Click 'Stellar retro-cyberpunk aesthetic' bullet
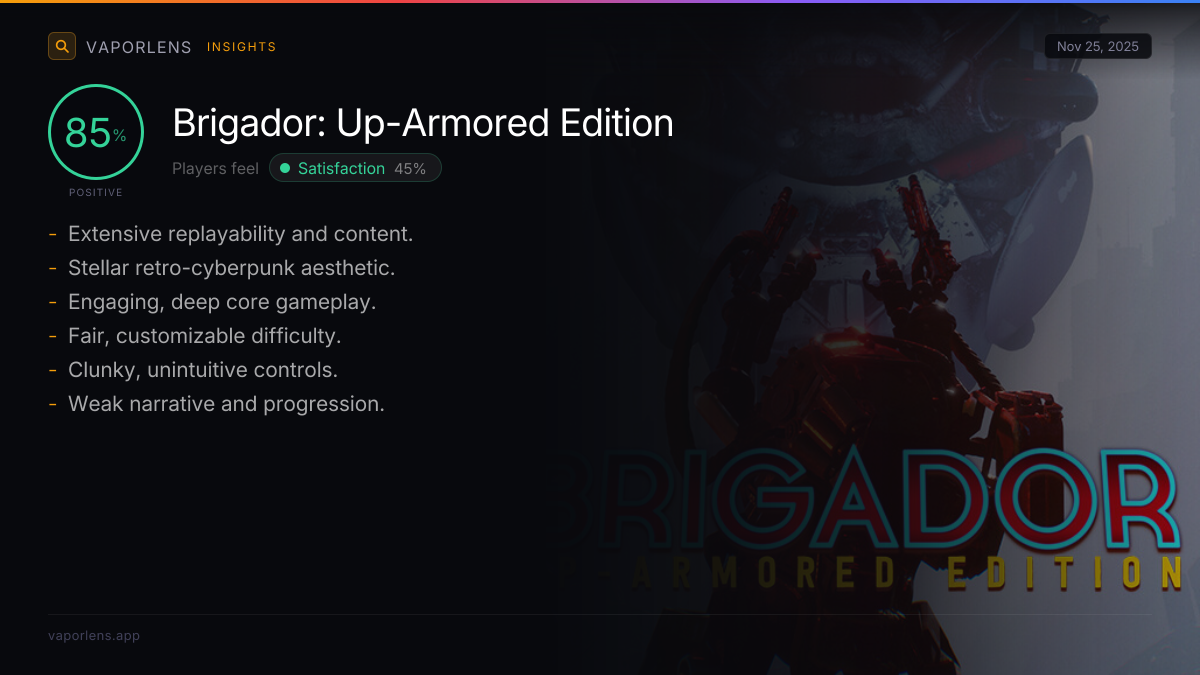Image resolution: width=1200 pixels, height=675 pixels. click(231, 268)
